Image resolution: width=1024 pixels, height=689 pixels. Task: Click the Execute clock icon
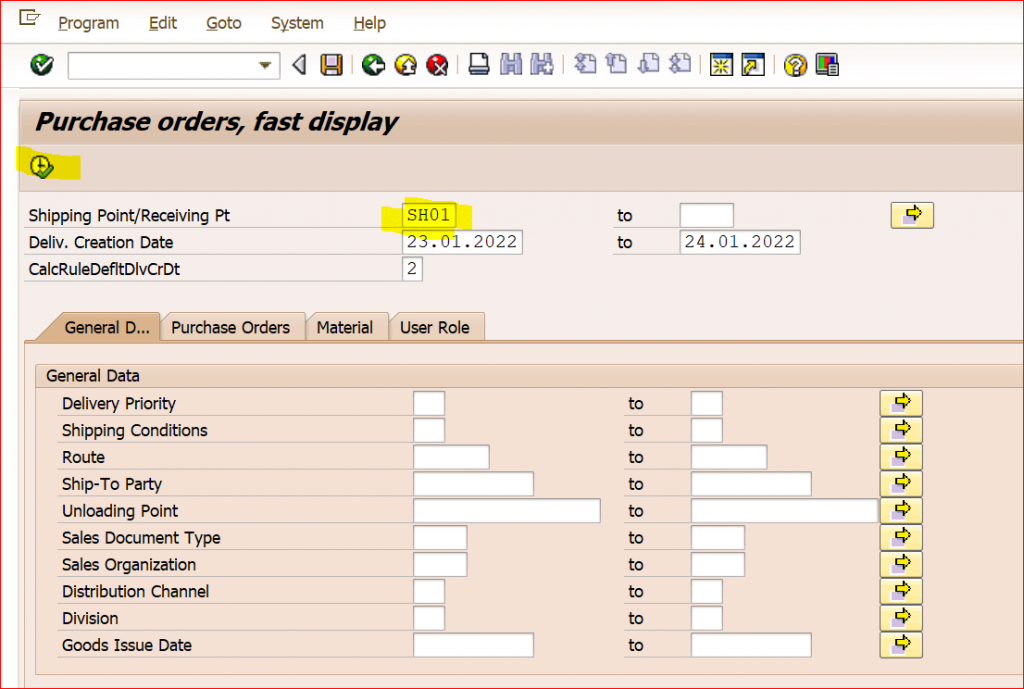coord(42,167)
